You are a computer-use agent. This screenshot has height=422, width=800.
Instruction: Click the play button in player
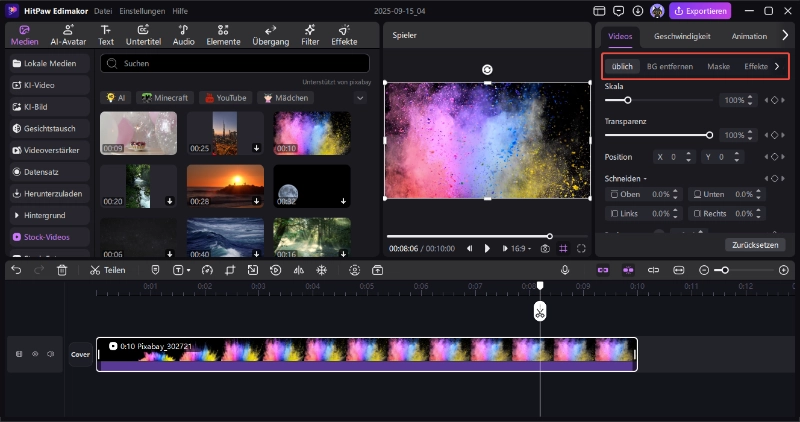(487, 249)
